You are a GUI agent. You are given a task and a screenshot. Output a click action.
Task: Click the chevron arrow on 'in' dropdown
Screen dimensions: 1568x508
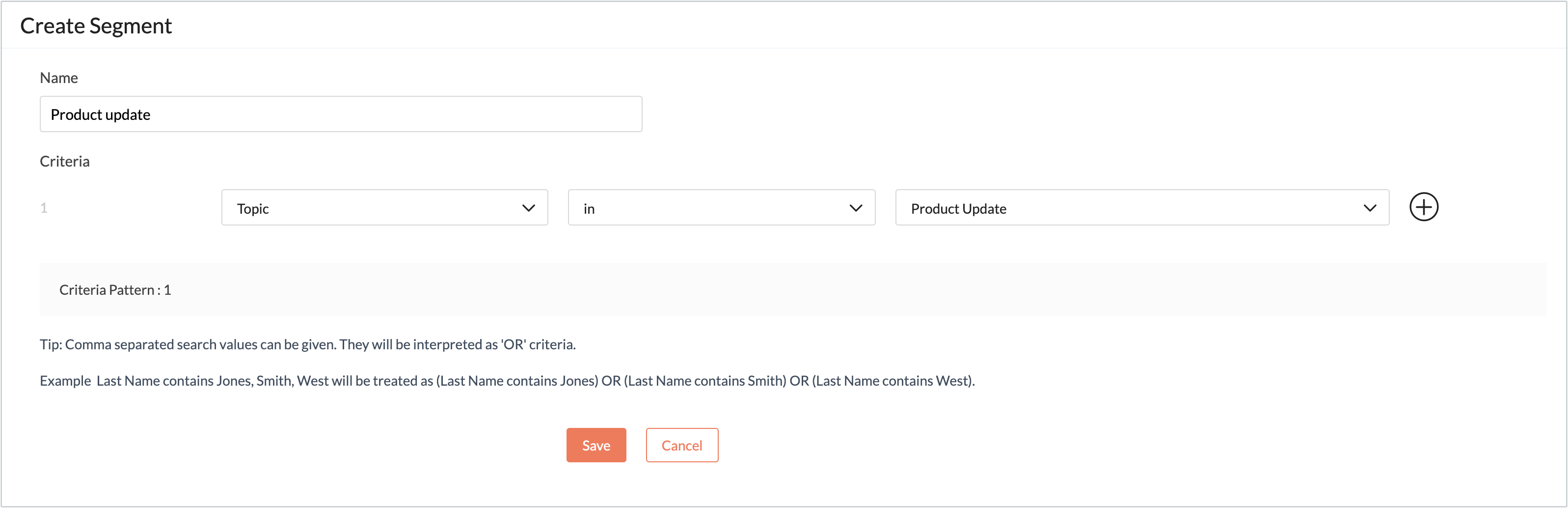coord(855,208)
